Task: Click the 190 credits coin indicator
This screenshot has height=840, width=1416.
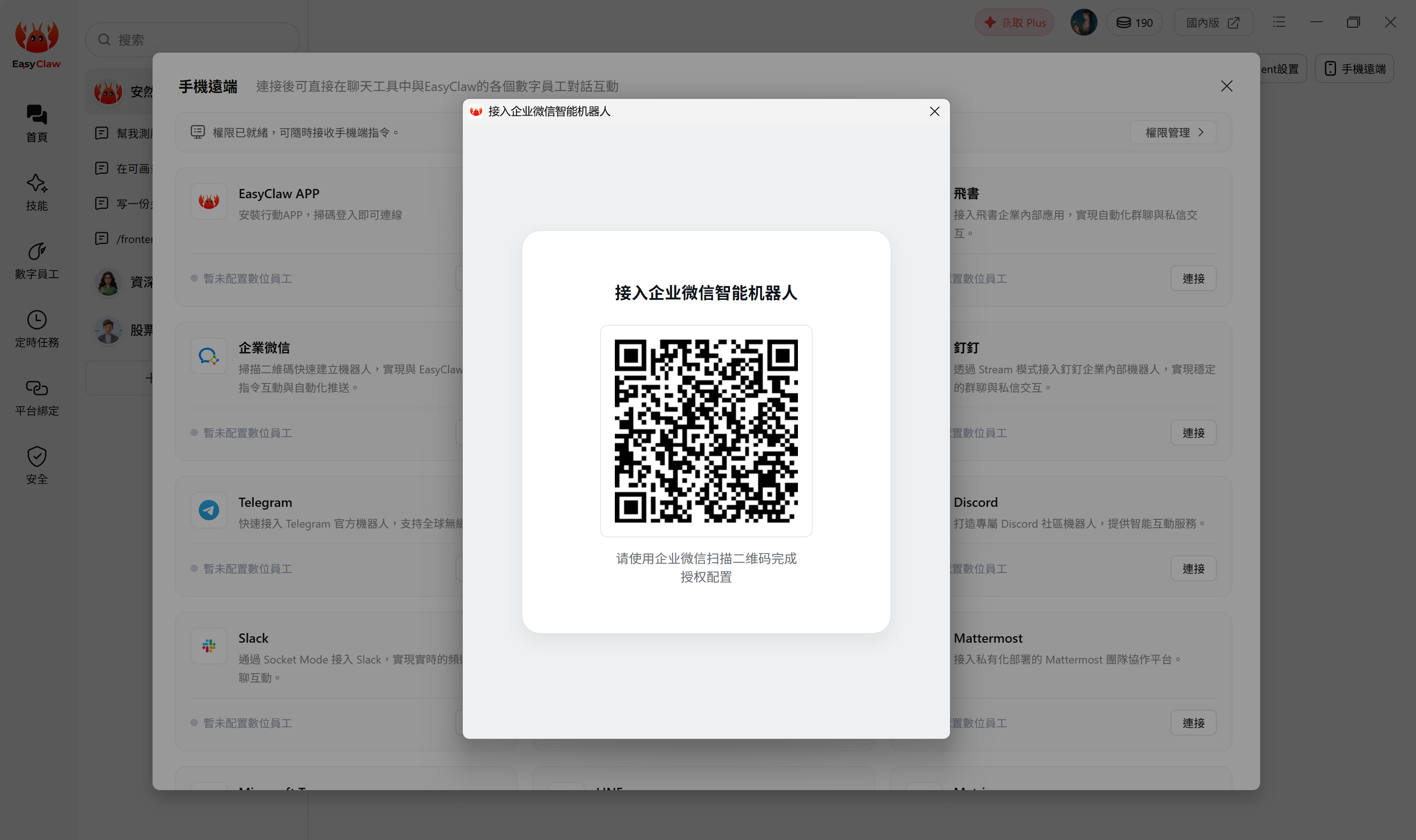Action: (1134, 23)
